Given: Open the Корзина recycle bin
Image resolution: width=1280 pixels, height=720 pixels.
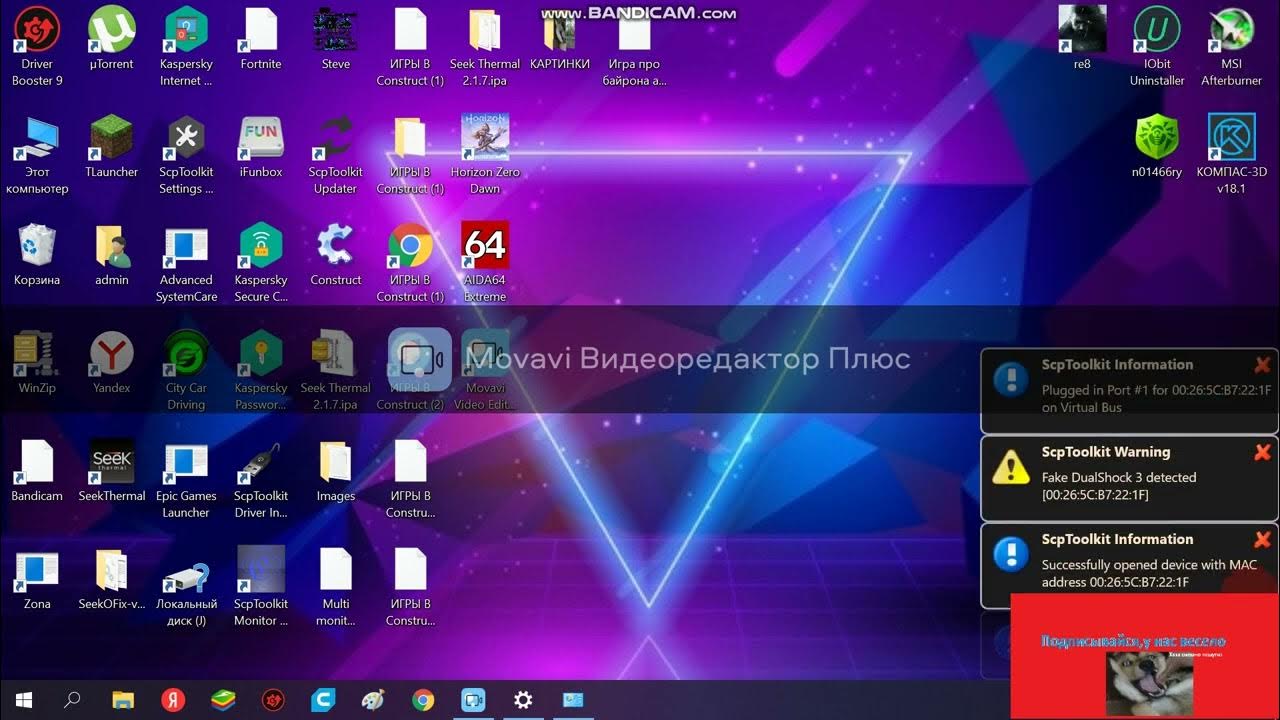Looking at the screenshot, I should 37,246.
